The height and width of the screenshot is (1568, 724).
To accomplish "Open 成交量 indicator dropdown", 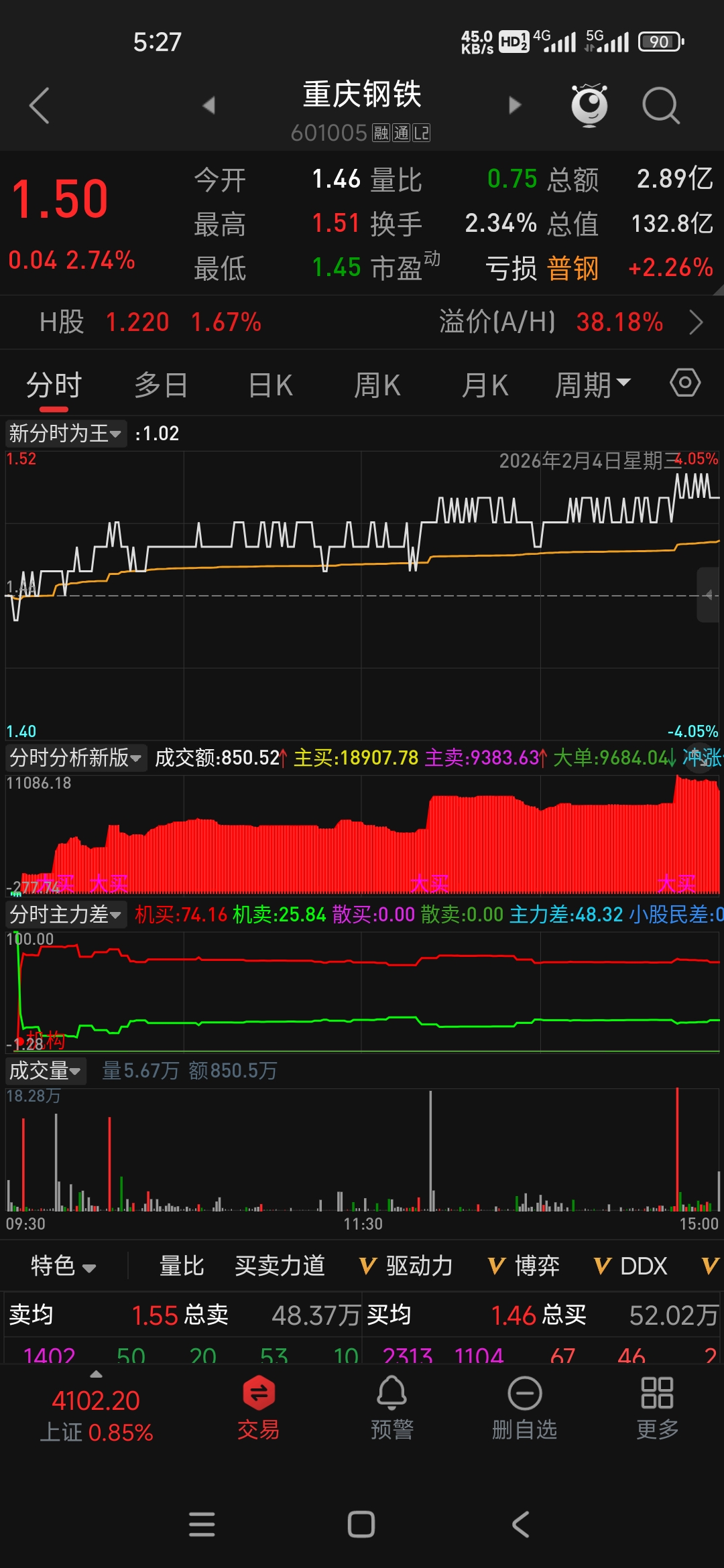I will (x=45, y=1071).
